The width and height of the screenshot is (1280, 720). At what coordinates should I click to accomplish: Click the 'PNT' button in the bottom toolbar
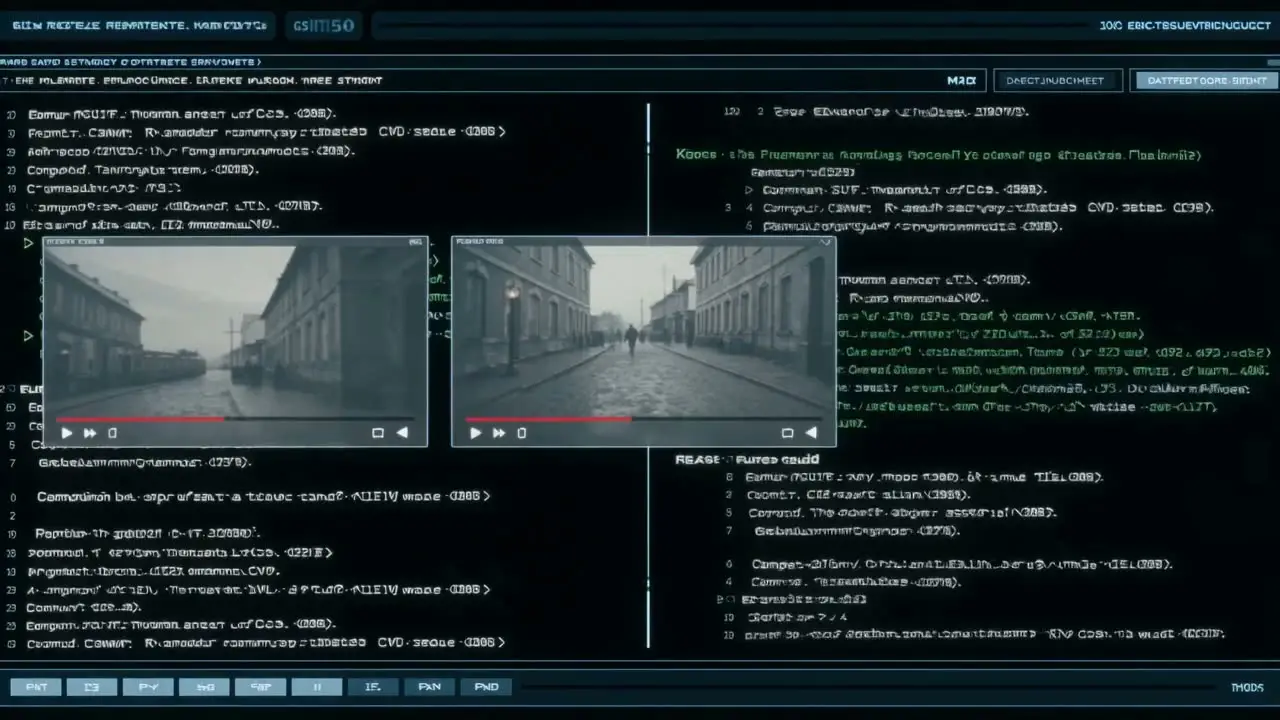click(36, 687)
